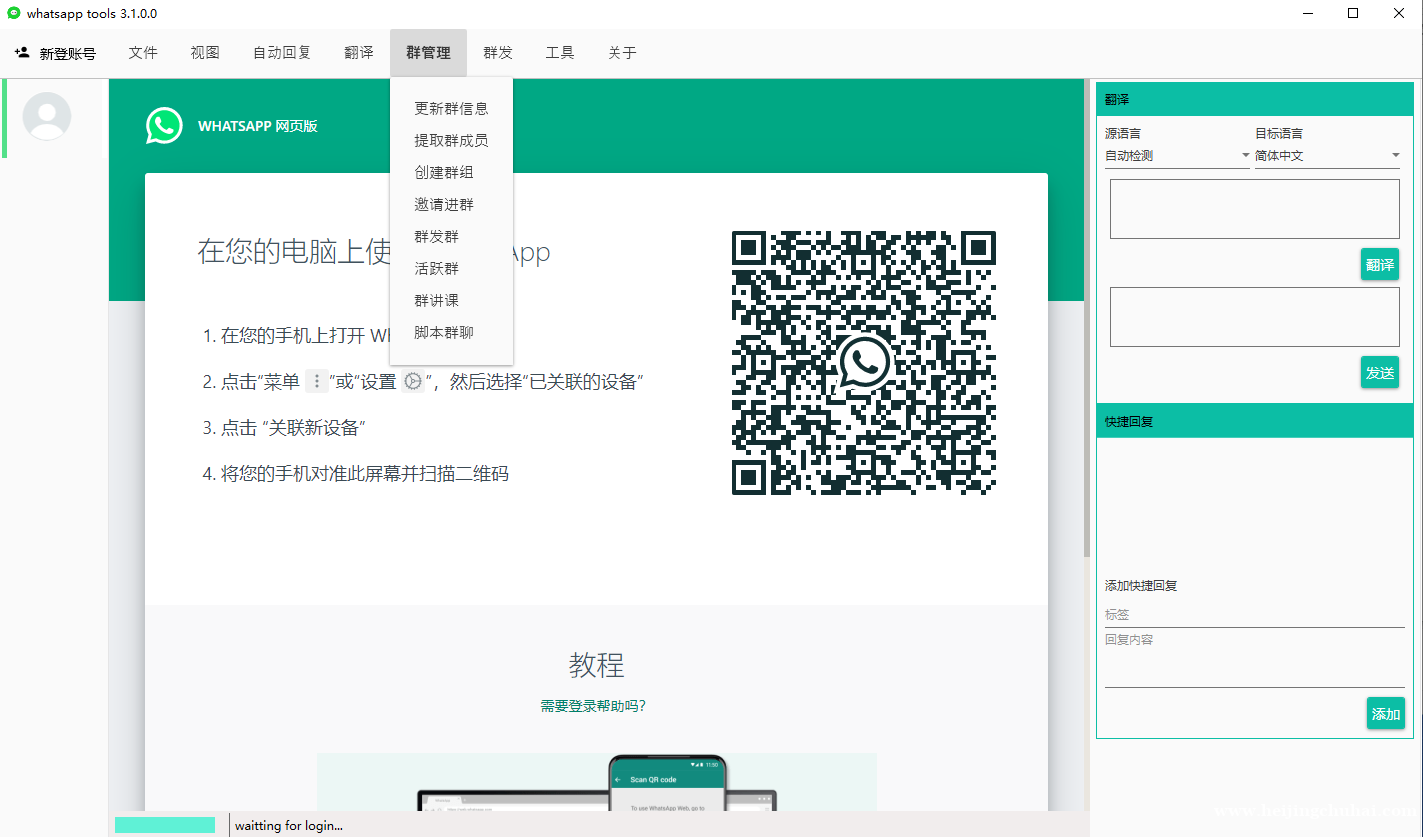Click the green 发送 button
Viewport: 1423px width, 837px height.
1379,372
